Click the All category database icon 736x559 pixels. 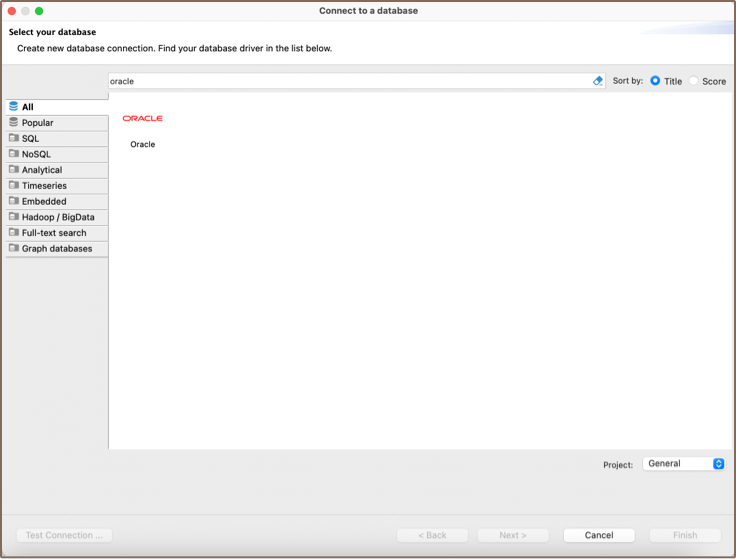(14, 106)
